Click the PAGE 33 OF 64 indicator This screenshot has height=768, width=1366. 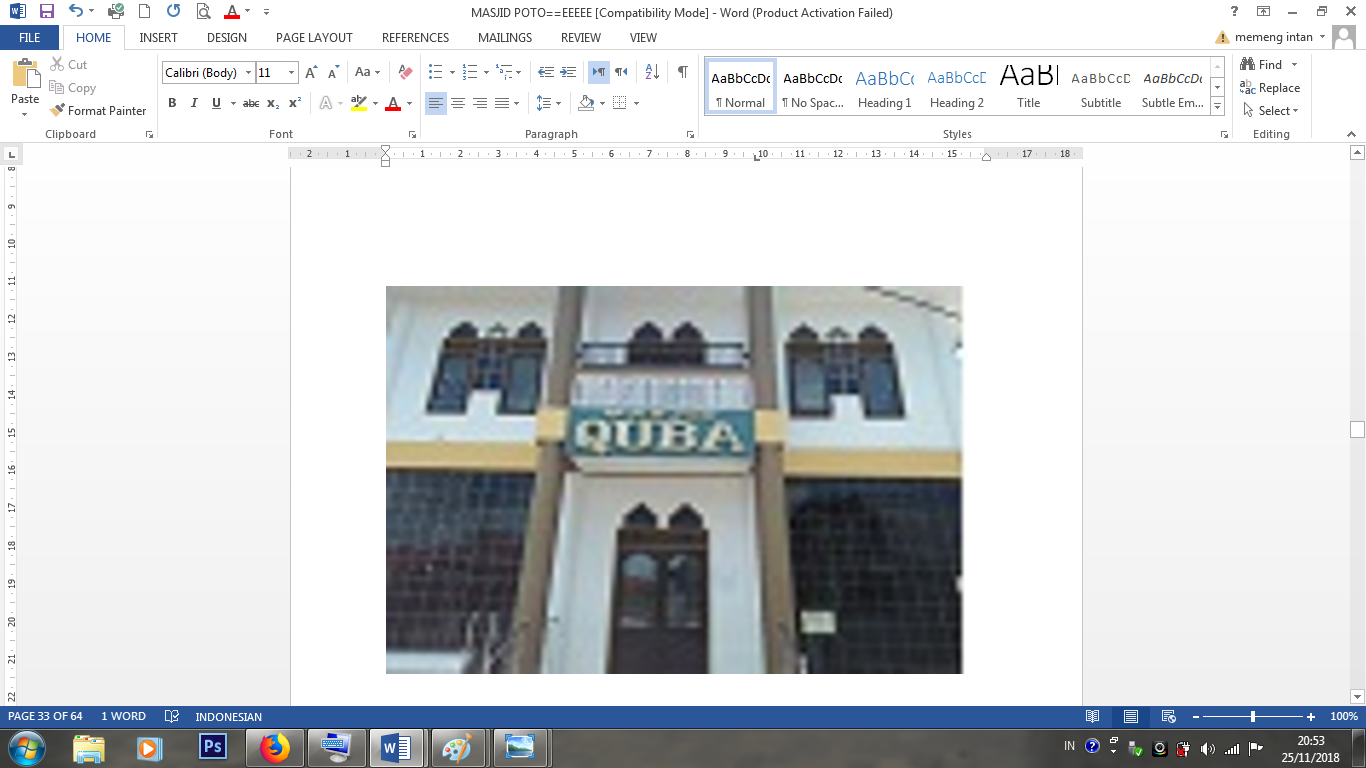click(45, 717)
